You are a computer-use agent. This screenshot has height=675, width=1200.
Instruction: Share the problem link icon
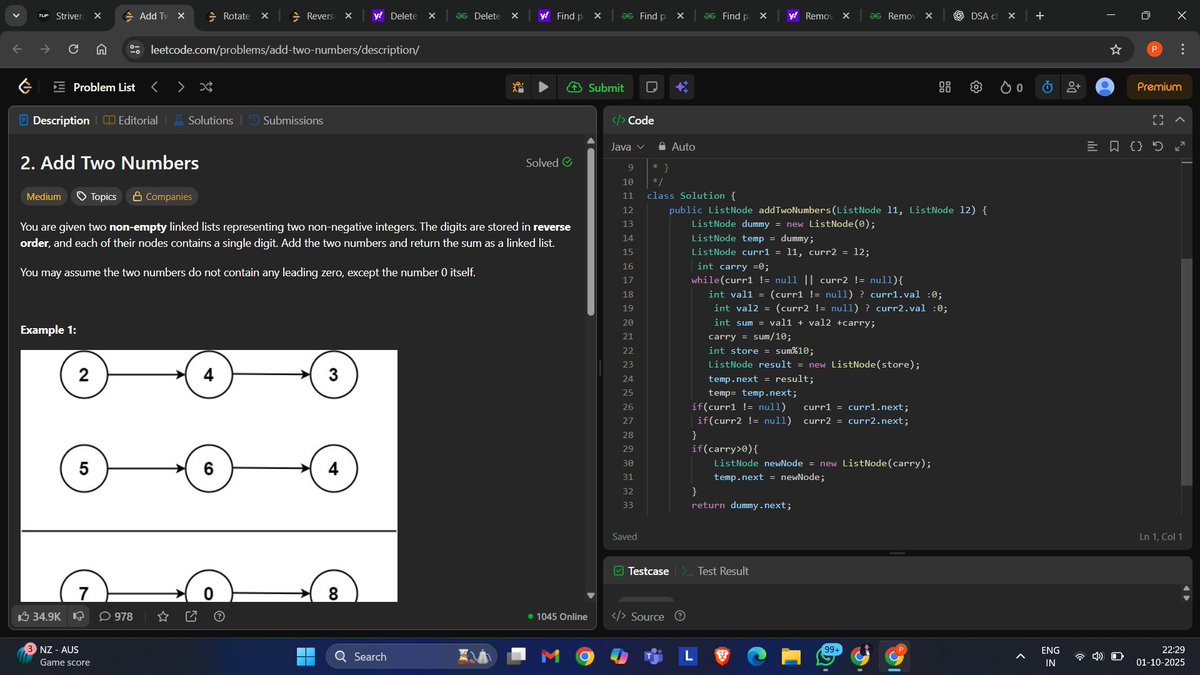[191, 616]
